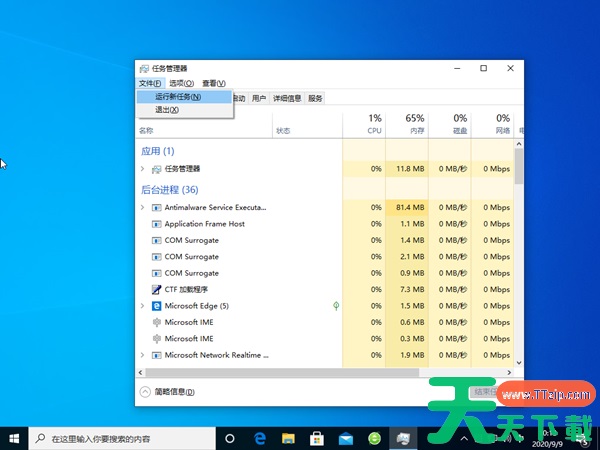Click the taskbar search input box

[120, 438]
